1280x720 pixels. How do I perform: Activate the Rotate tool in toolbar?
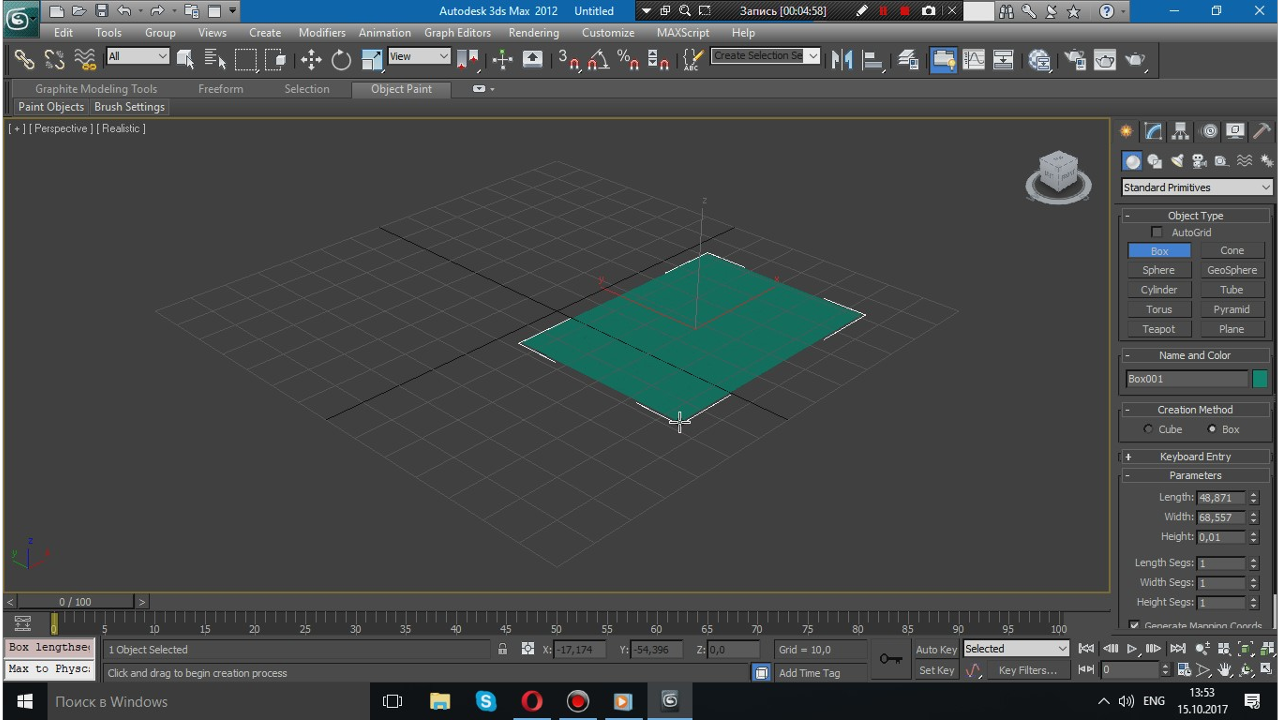tap(341, 60)
